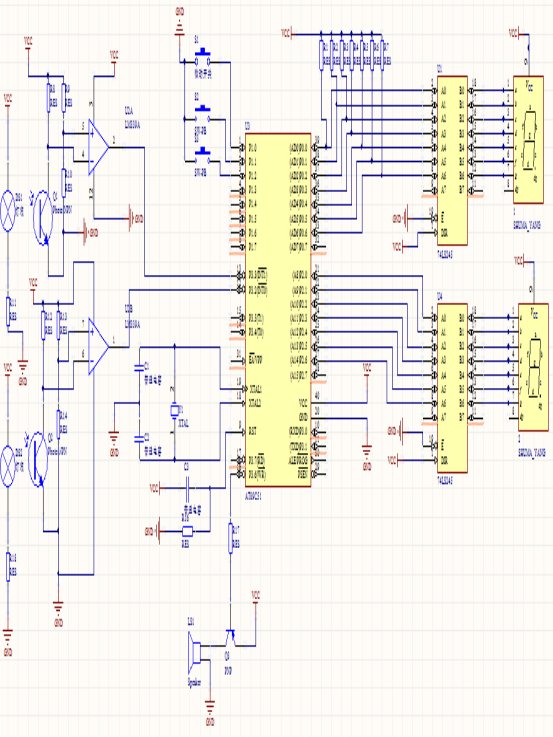Click the upper seven-segment display component
This screenshot has width=553, height=737.
(528, 140)
